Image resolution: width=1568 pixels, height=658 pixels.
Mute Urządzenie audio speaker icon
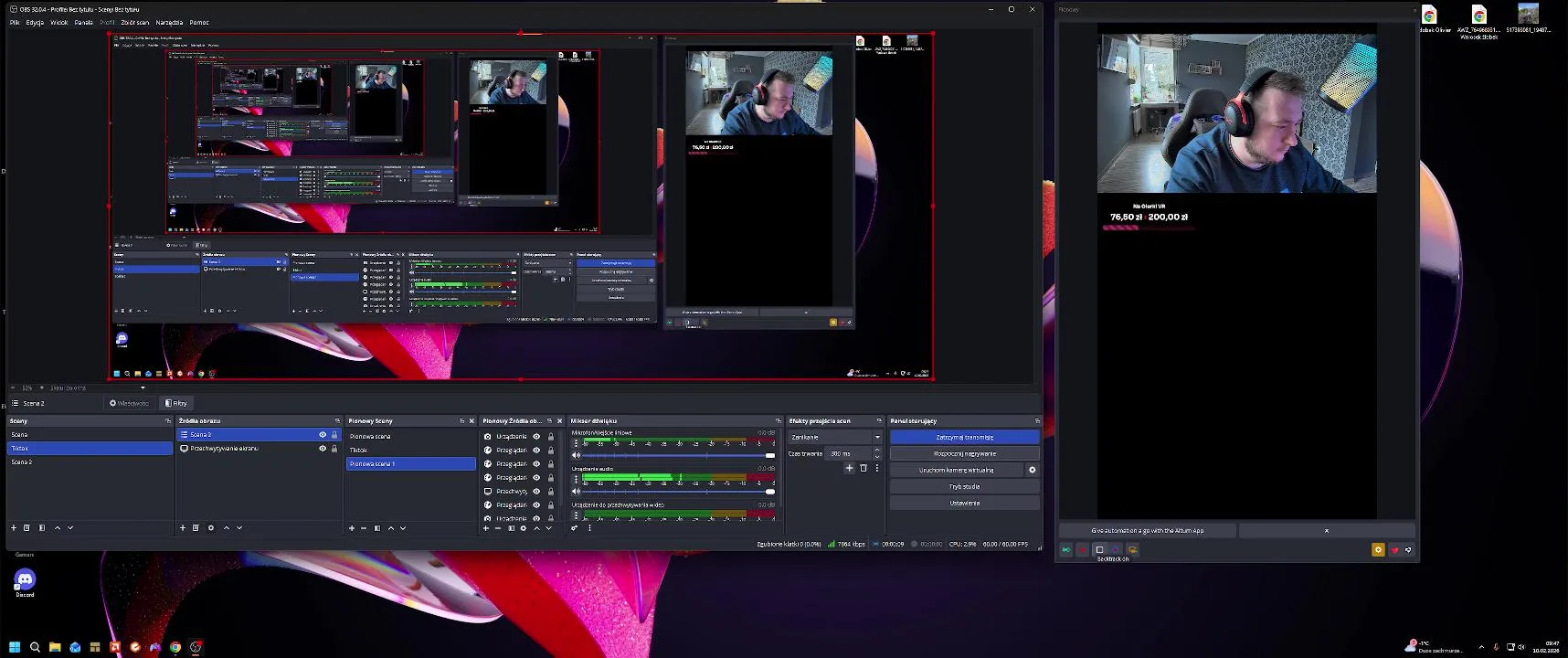(576, 491)
